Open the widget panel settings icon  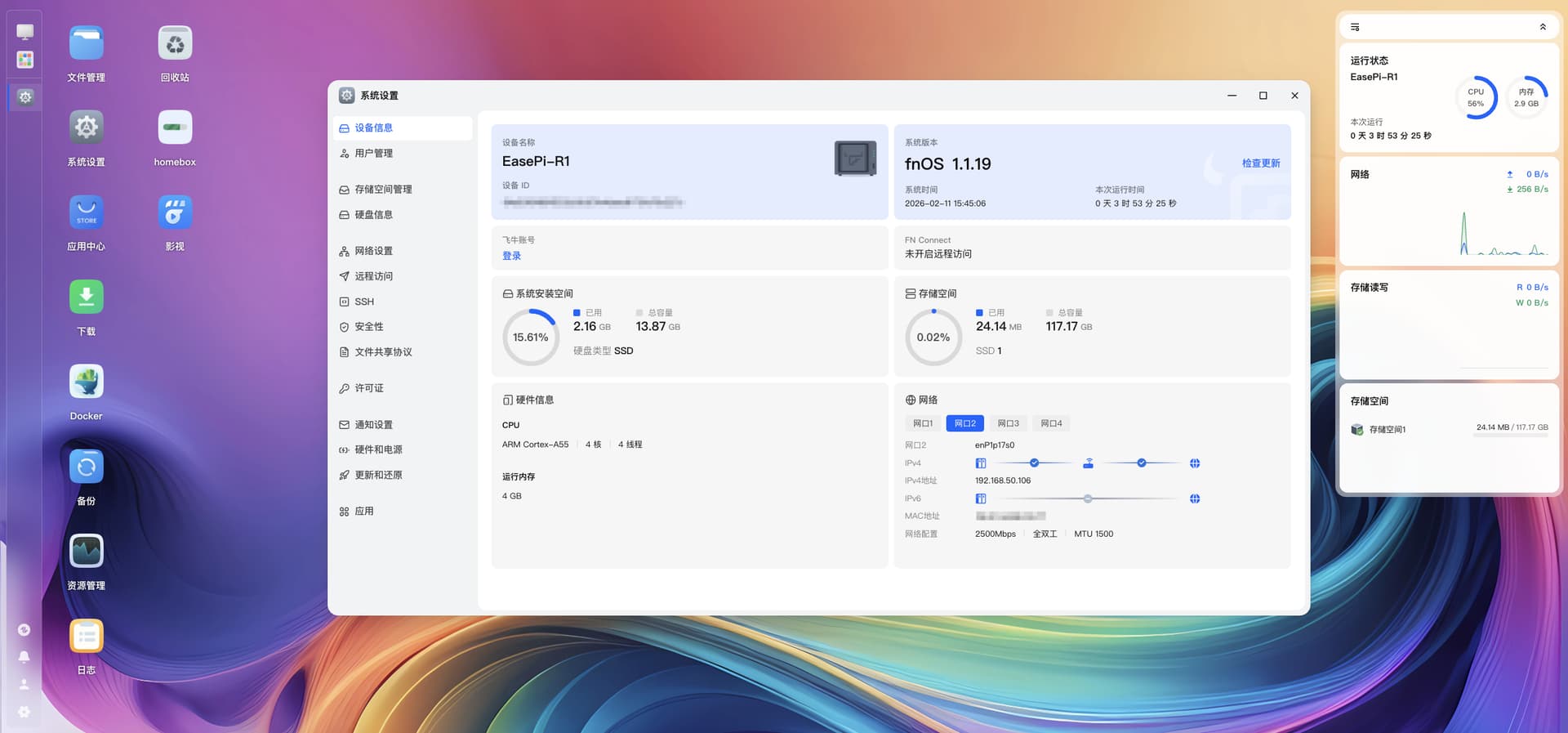tap(1355, 27)
